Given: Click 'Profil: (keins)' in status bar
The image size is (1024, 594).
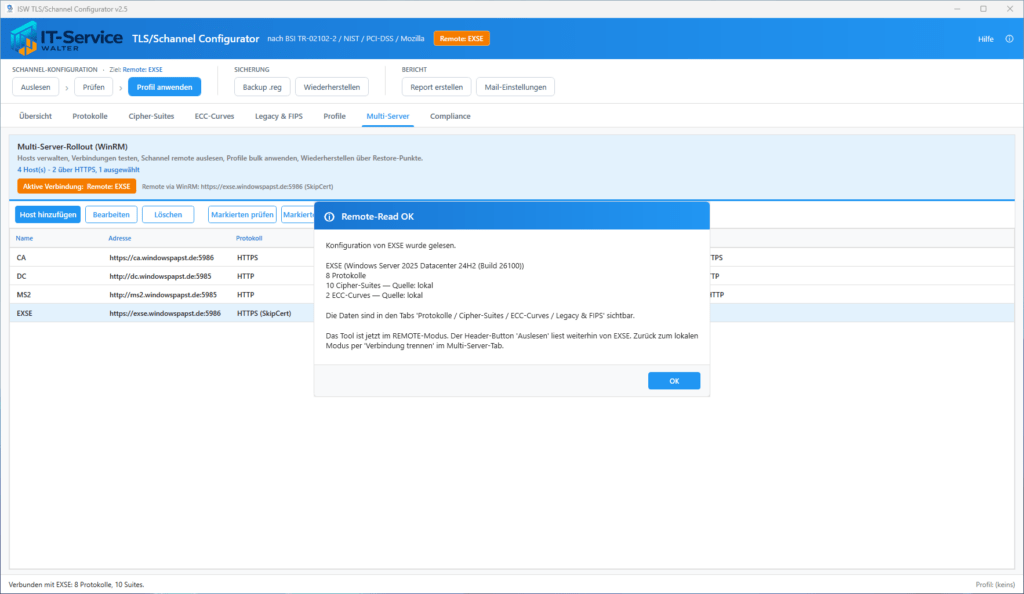Looking at the screenshot, I should pos(995,585).
